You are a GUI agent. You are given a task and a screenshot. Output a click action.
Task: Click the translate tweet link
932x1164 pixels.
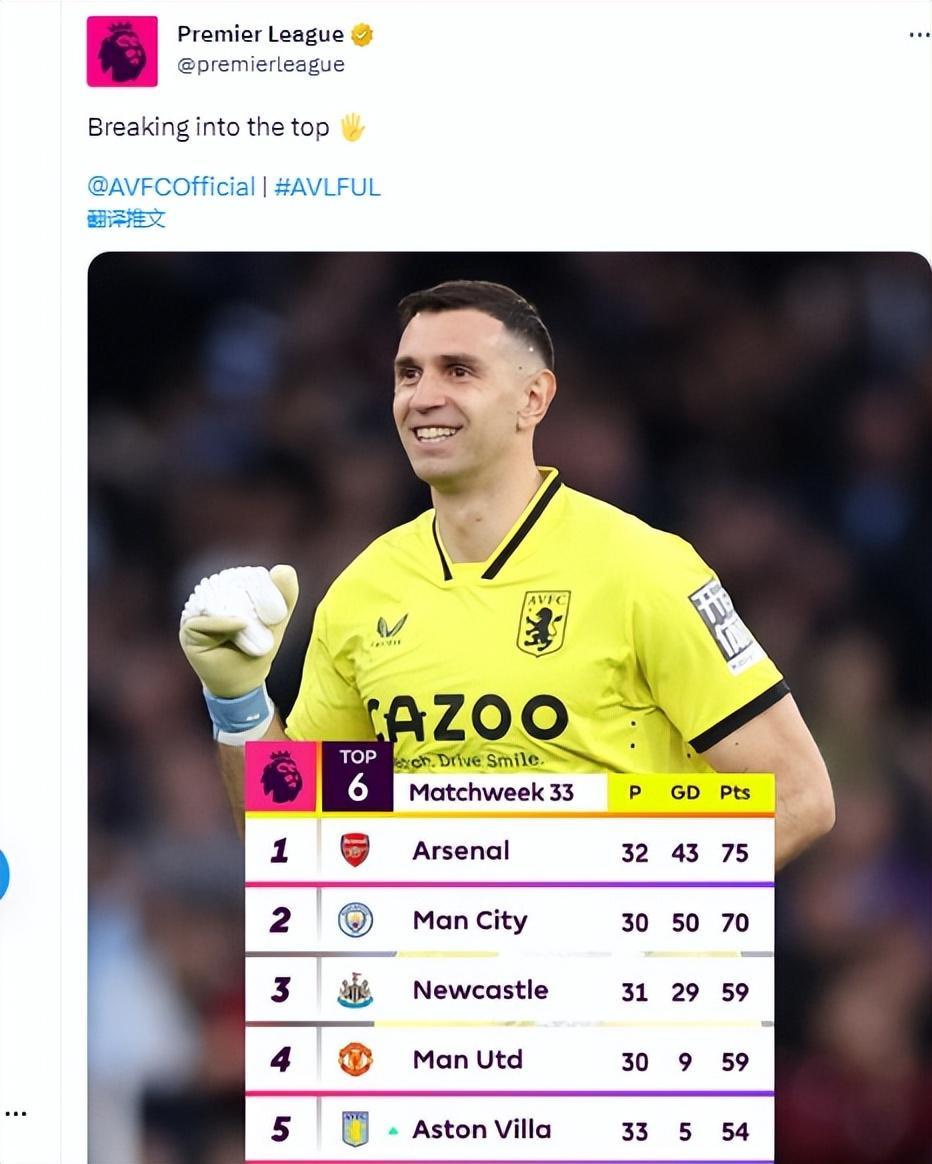(126, 218)
